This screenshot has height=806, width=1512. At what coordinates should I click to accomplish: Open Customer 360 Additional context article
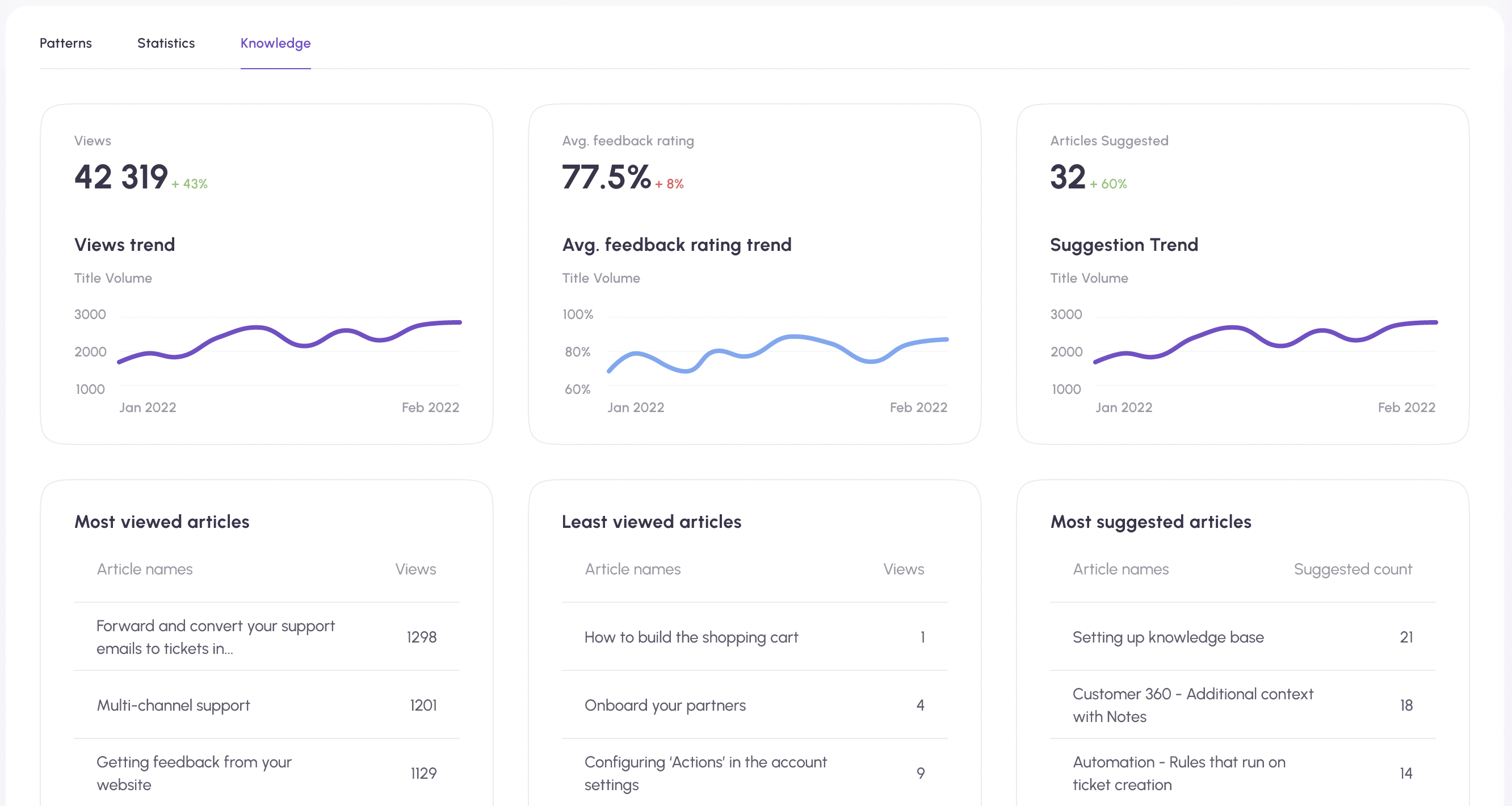click(1192, 705)
